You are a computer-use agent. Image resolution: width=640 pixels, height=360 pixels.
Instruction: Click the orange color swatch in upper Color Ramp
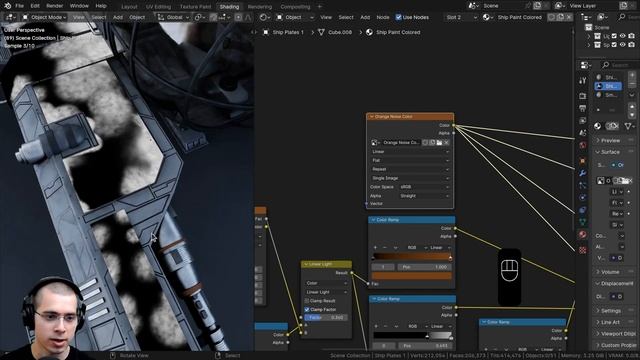(x=411, y=276)
